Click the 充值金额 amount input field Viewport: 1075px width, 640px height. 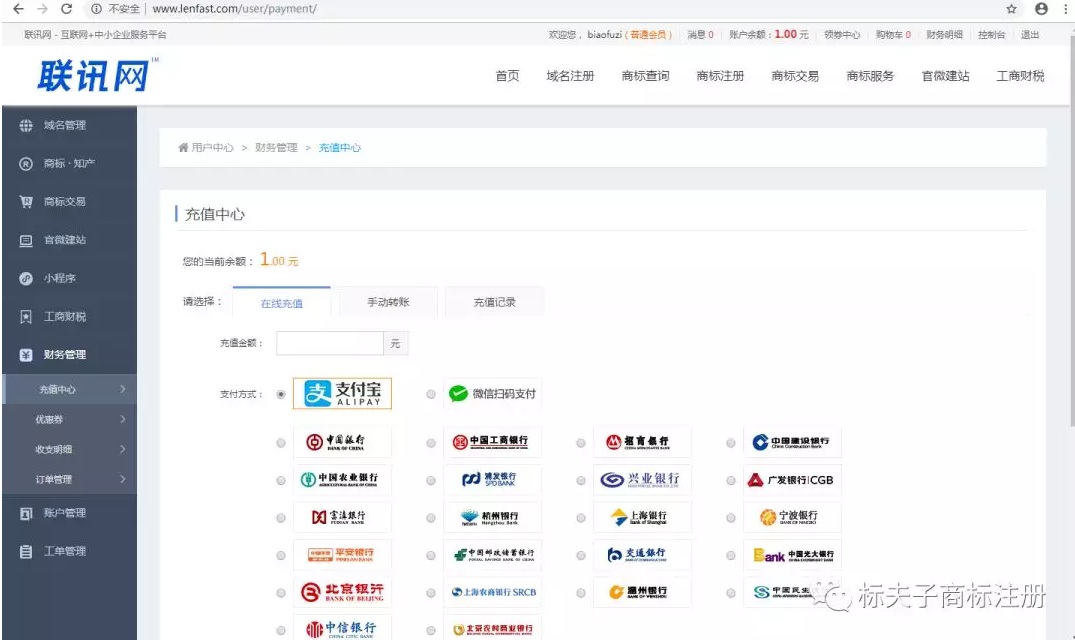[x=330, y=343]
